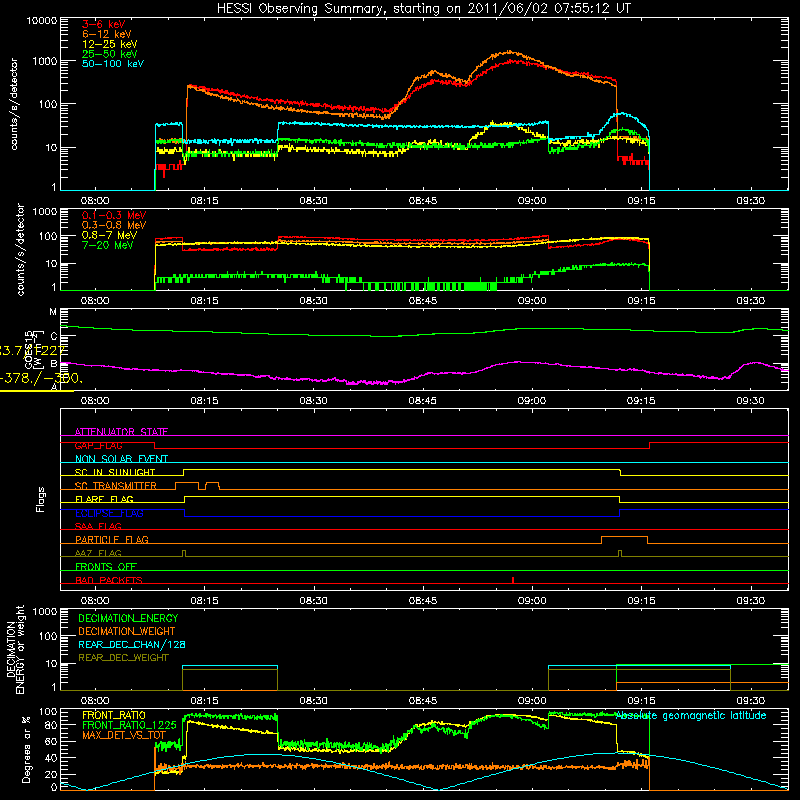The image size is (800, 800).
Task: Select the green 25-50 keV legend entry
Action: pos(110,54)
